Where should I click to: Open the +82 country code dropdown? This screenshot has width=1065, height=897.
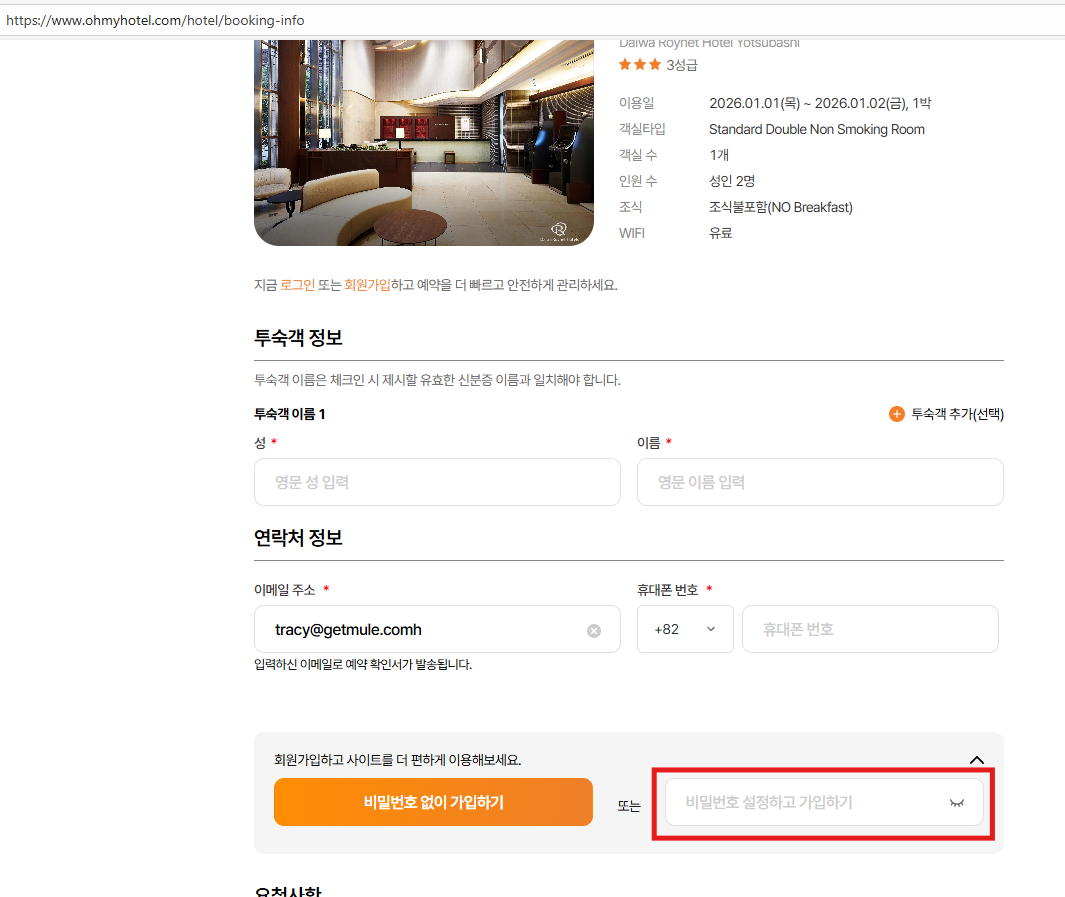pos(685,629)
